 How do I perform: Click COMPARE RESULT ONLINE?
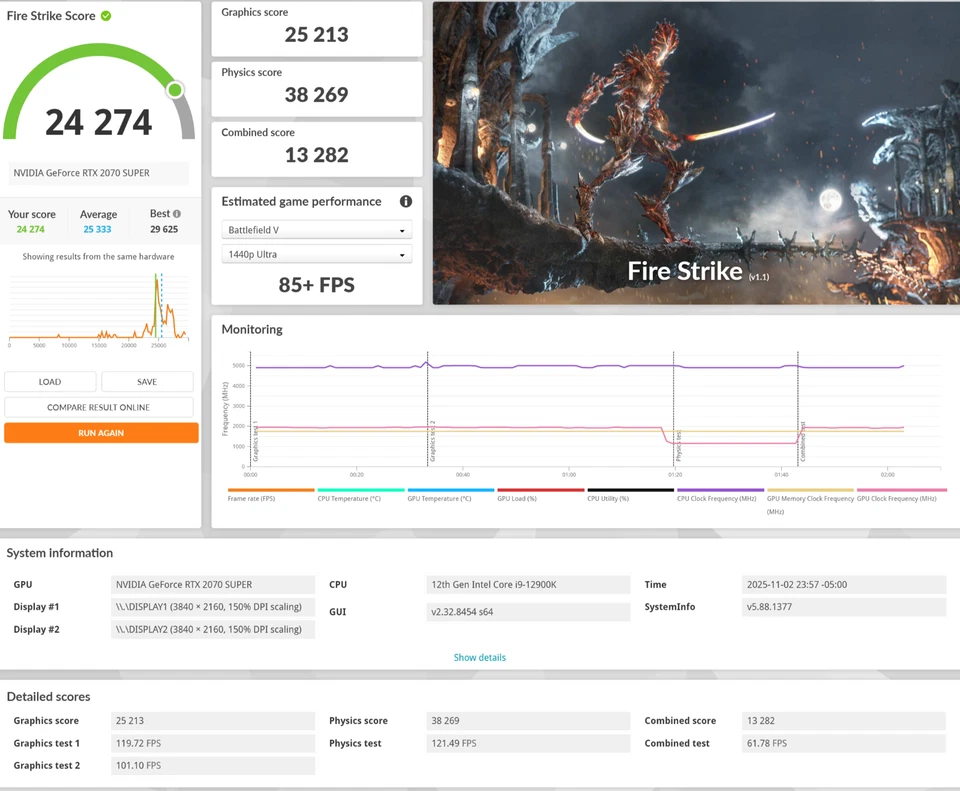(99, 407)
